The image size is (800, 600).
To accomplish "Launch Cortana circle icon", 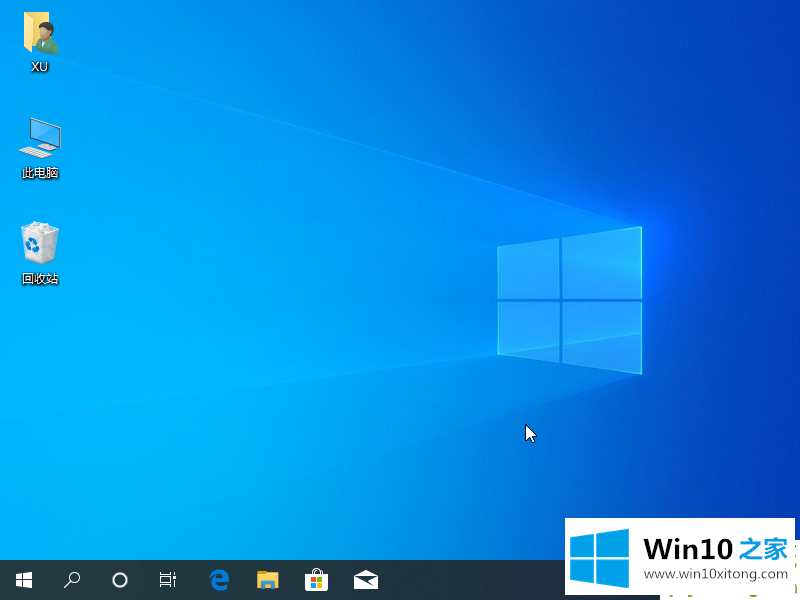I will [120, 580].
